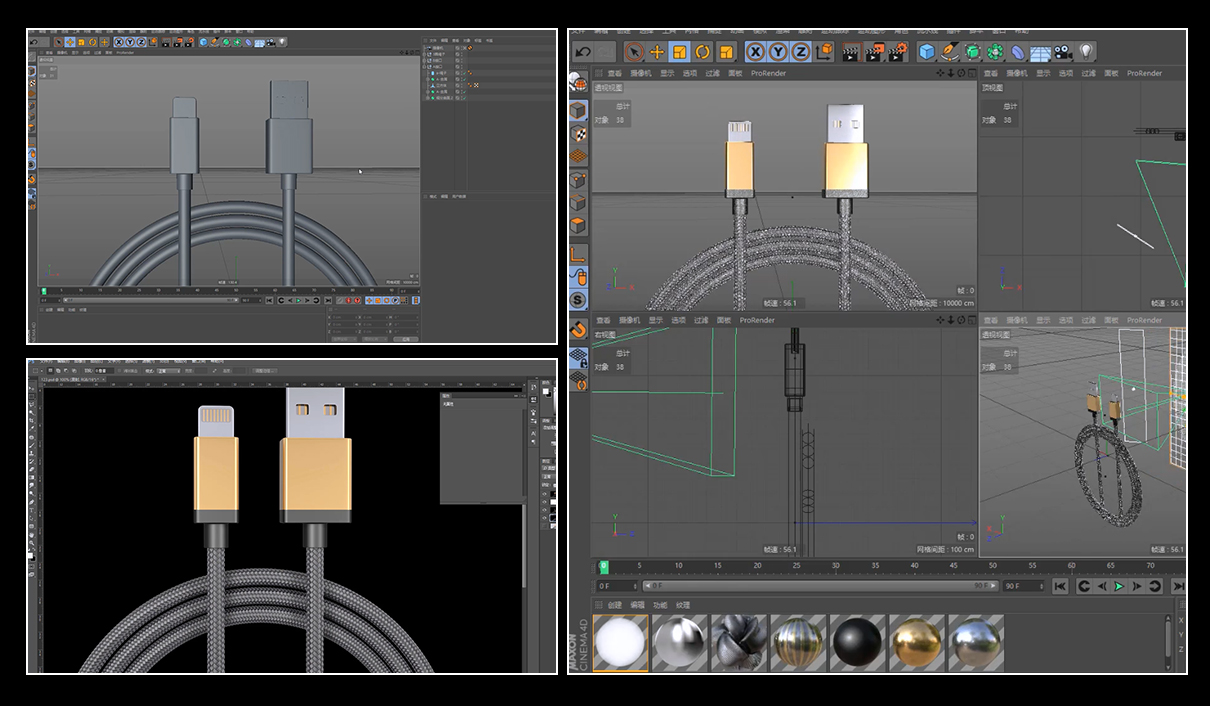Click timeline preview range slider bar in large window
Viewport: 1210px width, 706px height.
coord(821,586)
